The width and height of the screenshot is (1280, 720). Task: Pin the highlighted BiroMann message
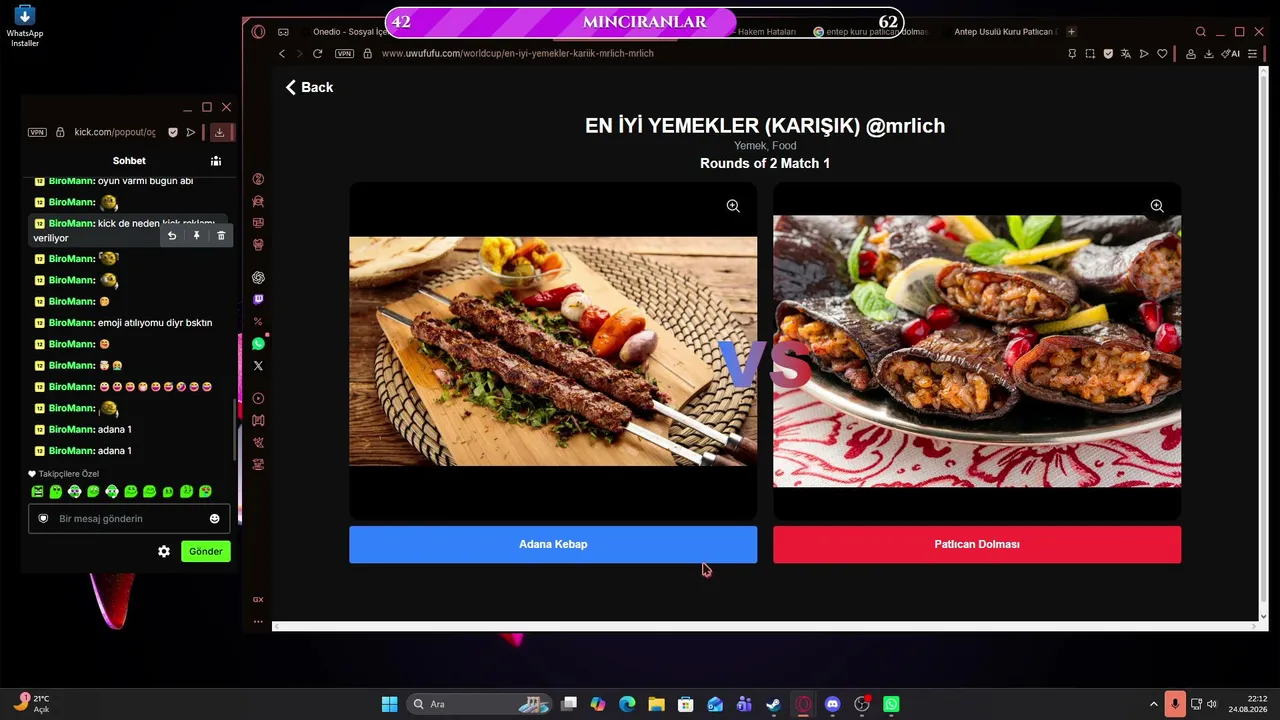(196, 236)
